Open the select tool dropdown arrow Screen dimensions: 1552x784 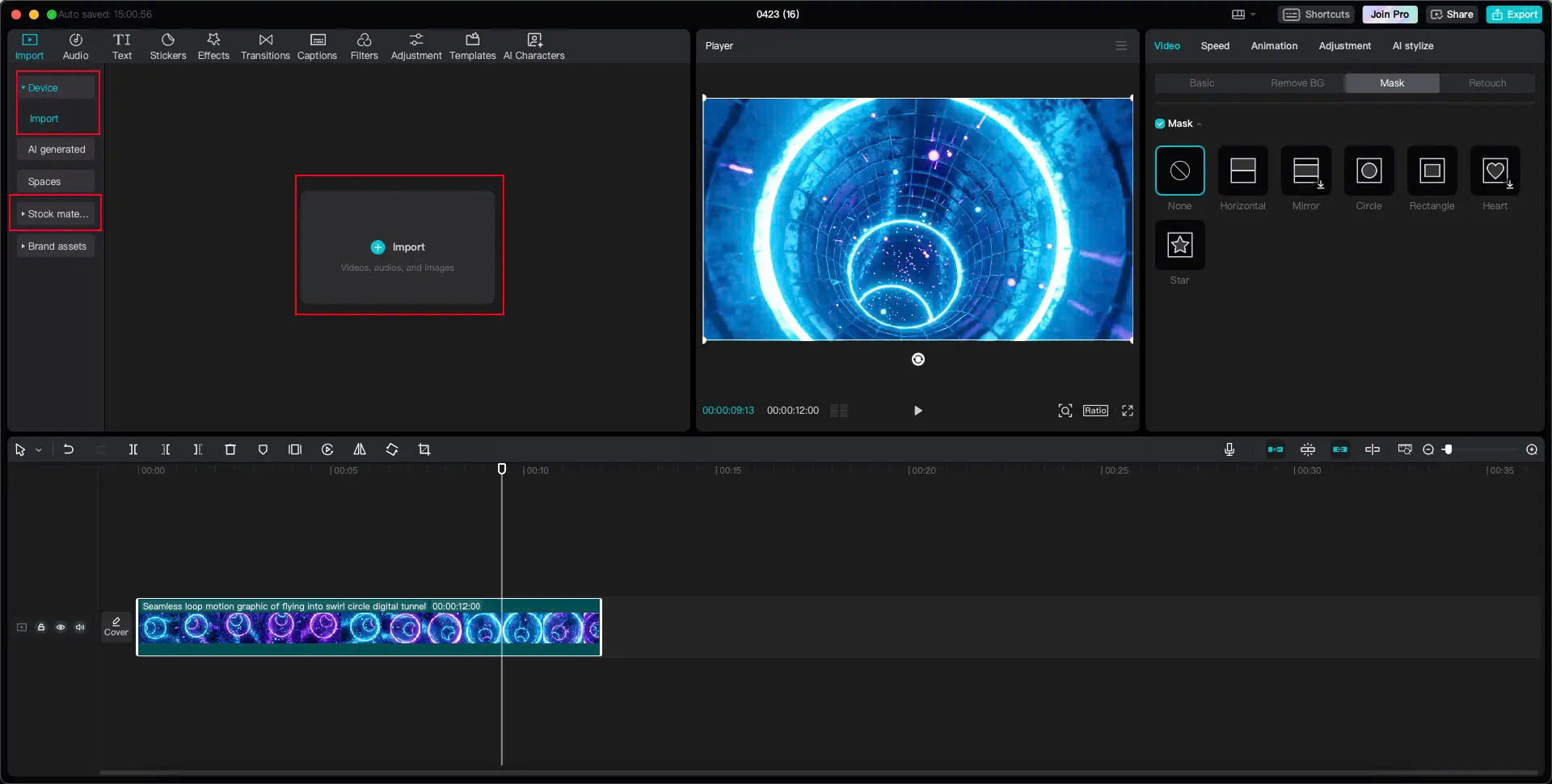(x=38, y=450)
